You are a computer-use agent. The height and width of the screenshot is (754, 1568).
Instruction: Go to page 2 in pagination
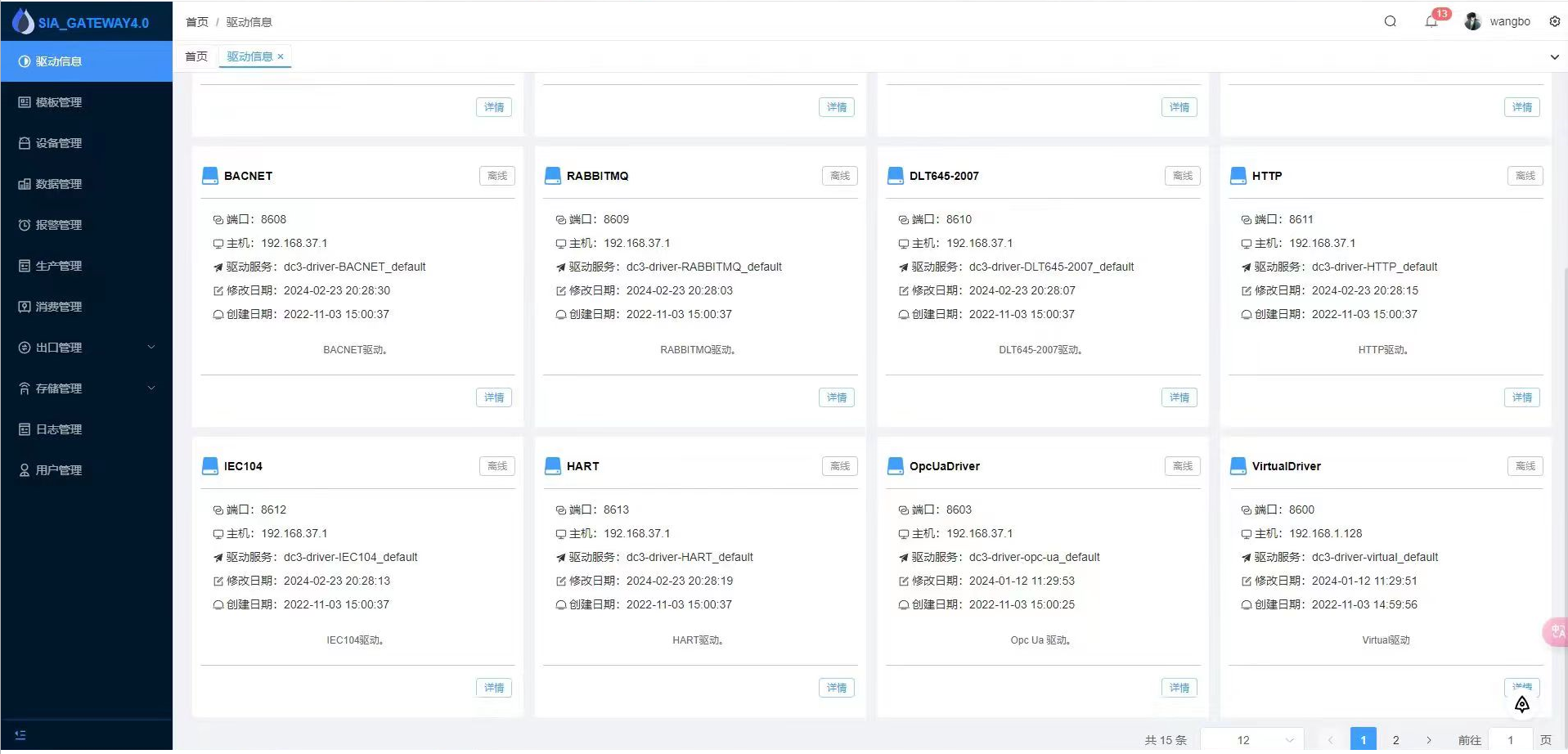tap(1395, 739)
